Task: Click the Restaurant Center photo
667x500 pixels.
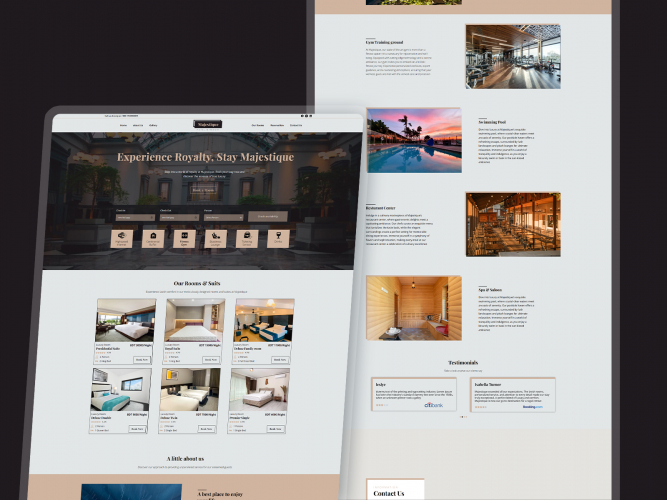Action: click(x=513, y=224)
